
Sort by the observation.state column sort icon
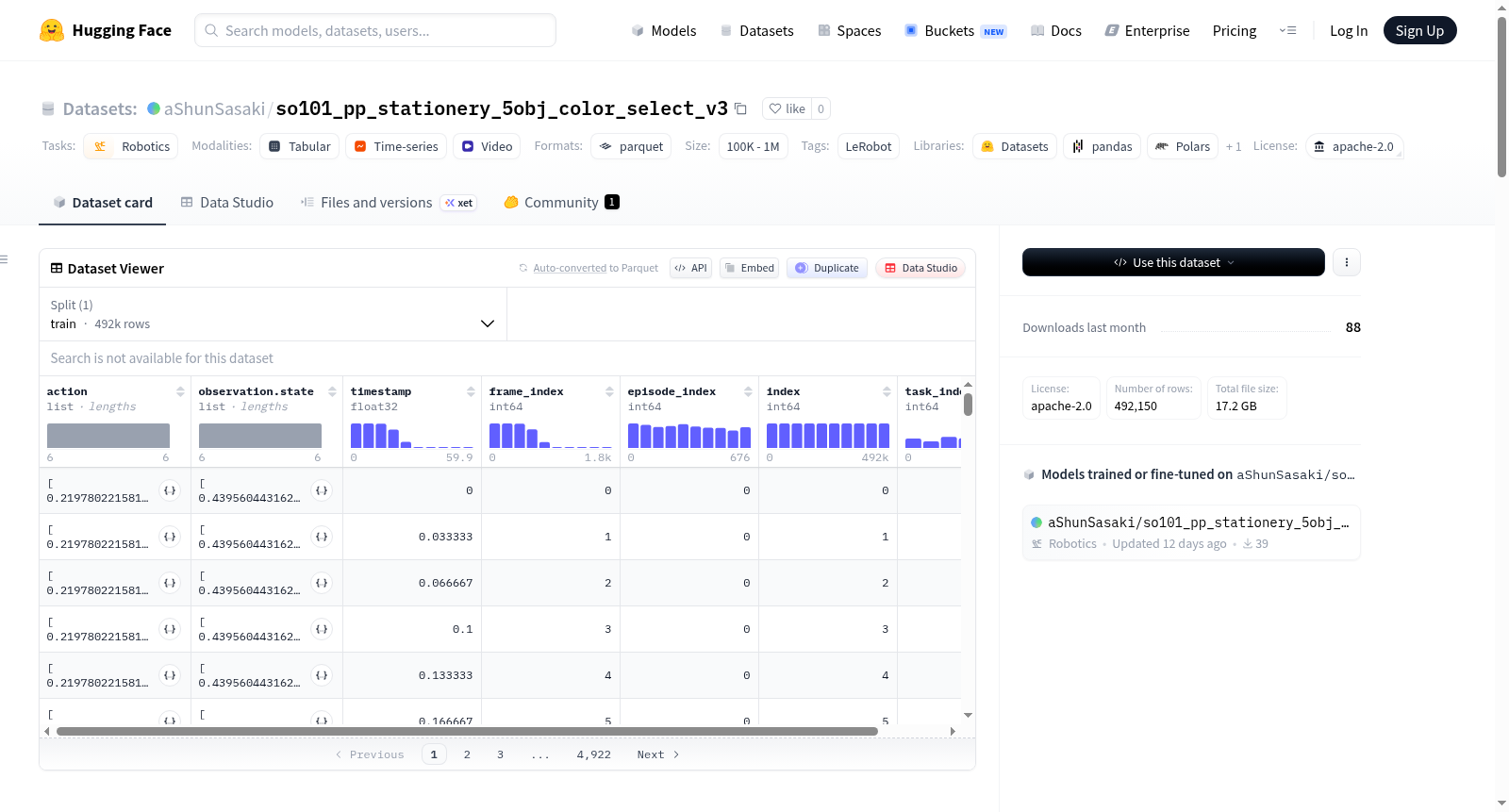click(332, 391)
